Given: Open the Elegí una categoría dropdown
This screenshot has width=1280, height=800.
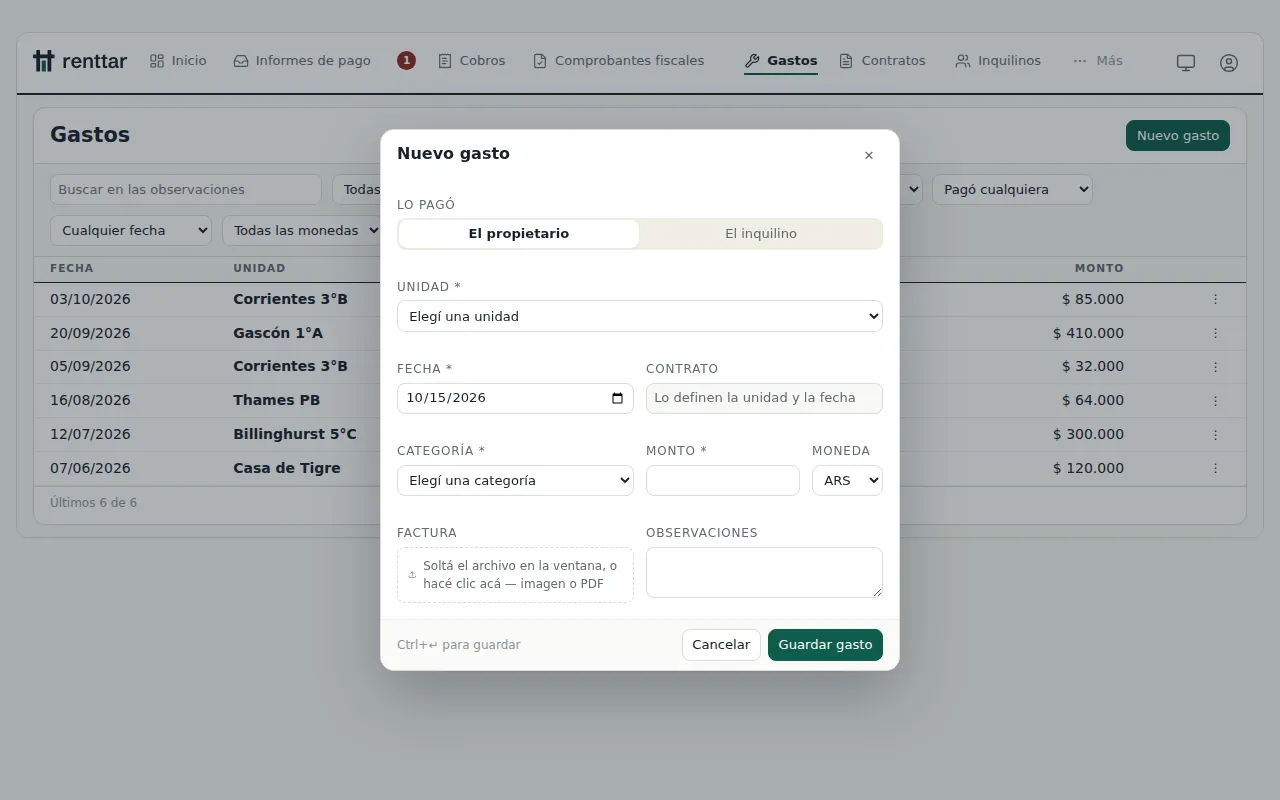Looking at the screenshot, I should [x=515, y=480].
